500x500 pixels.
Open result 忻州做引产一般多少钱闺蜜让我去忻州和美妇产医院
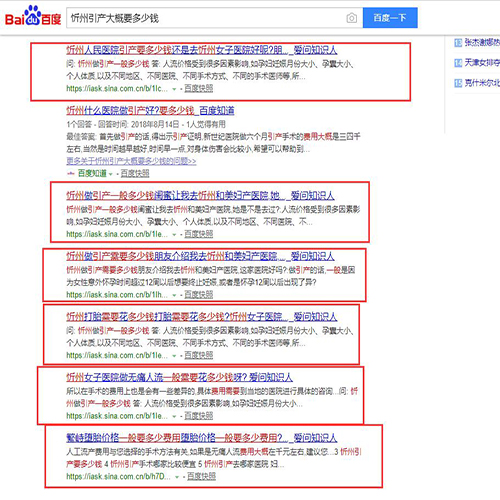200,196
